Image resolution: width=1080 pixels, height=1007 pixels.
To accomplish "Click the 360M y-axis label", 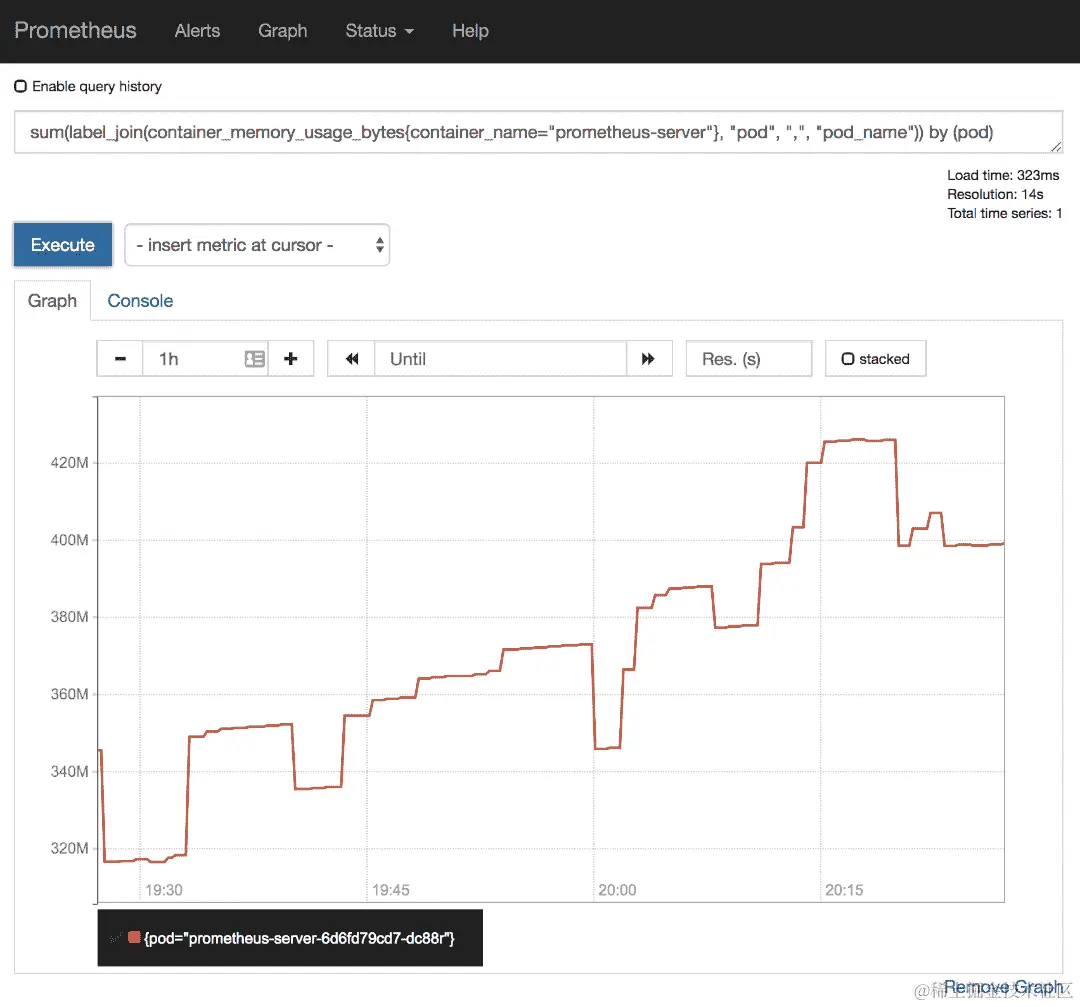I will [x=69, y=694].
